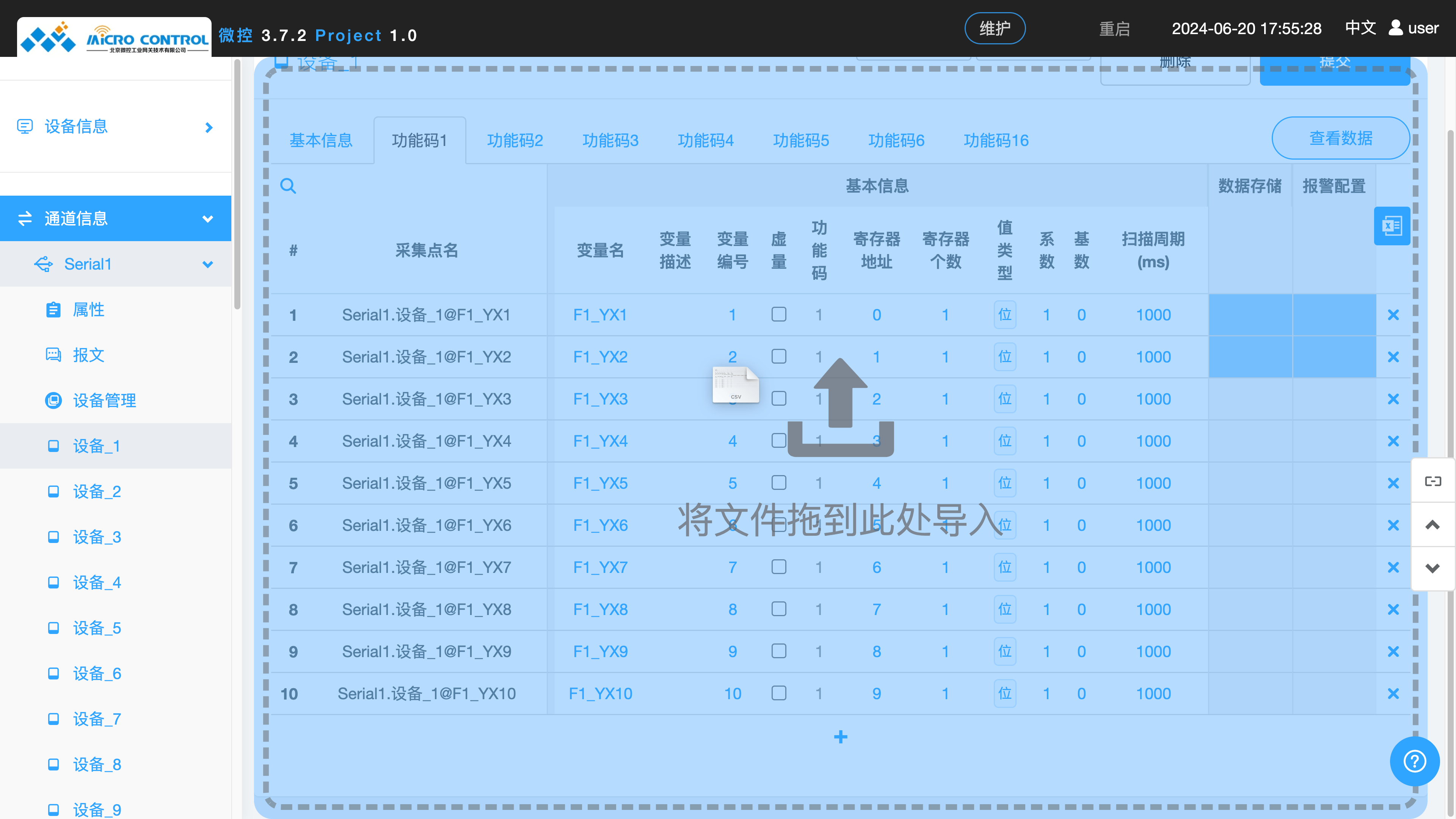Open 设备管理 in the sidebar
The width and height of the screenshot is (1456, 819).
click(x=105, y=400)
